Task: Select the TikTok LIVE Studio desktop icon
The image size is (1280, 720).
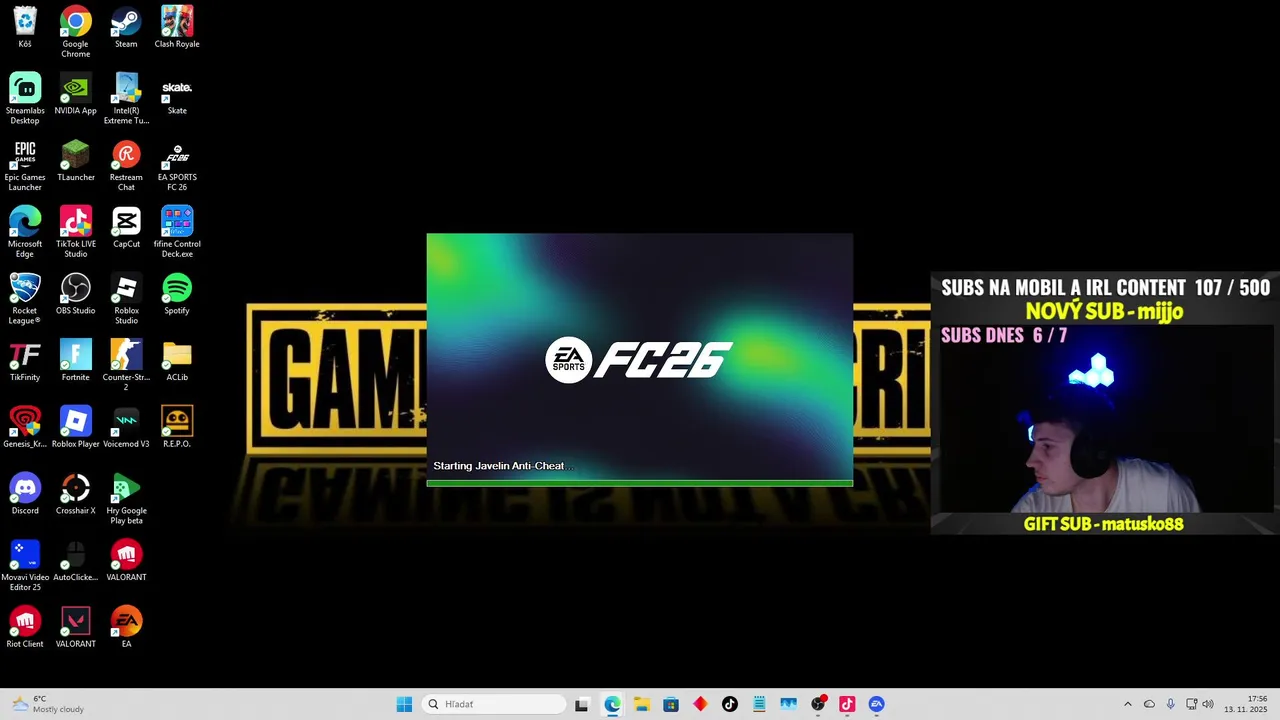Action: pos(76,232)
